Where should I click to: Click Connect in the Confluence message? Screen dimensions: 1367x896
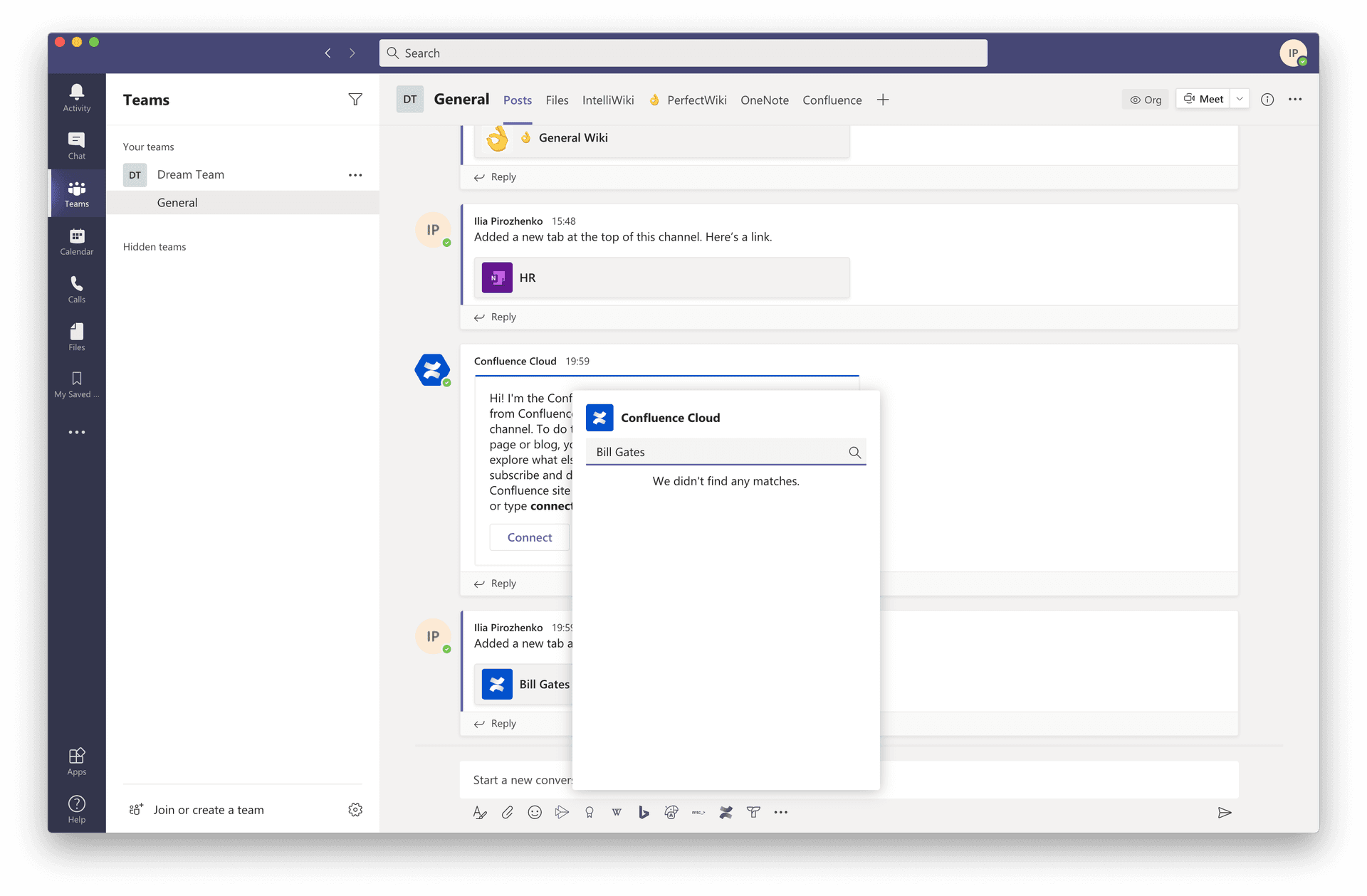[529, 537]
